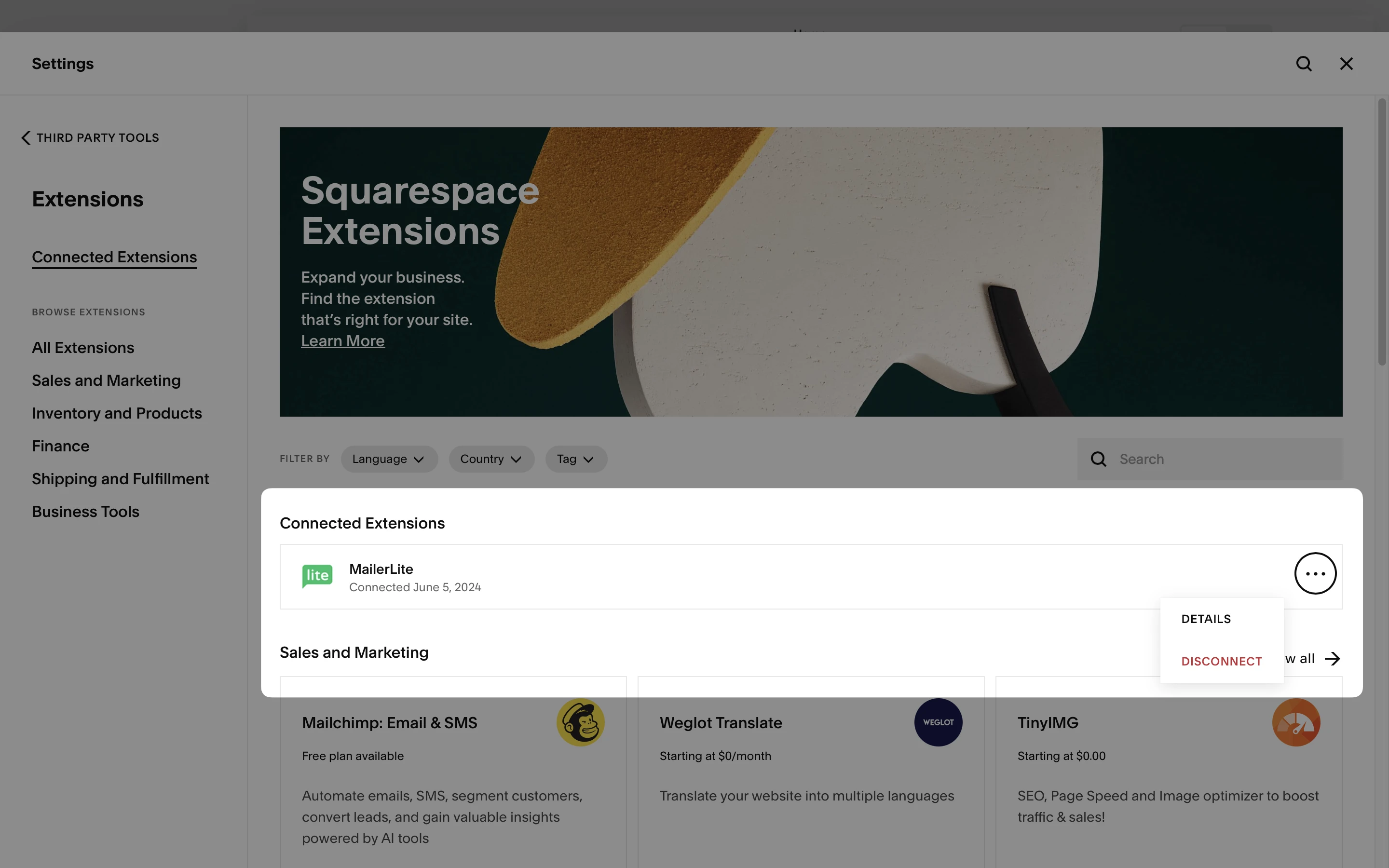This screenshot has width=1389, height=868.
Task: Select Disconnect in the MailerLite menu
Action: (1221, 661)
